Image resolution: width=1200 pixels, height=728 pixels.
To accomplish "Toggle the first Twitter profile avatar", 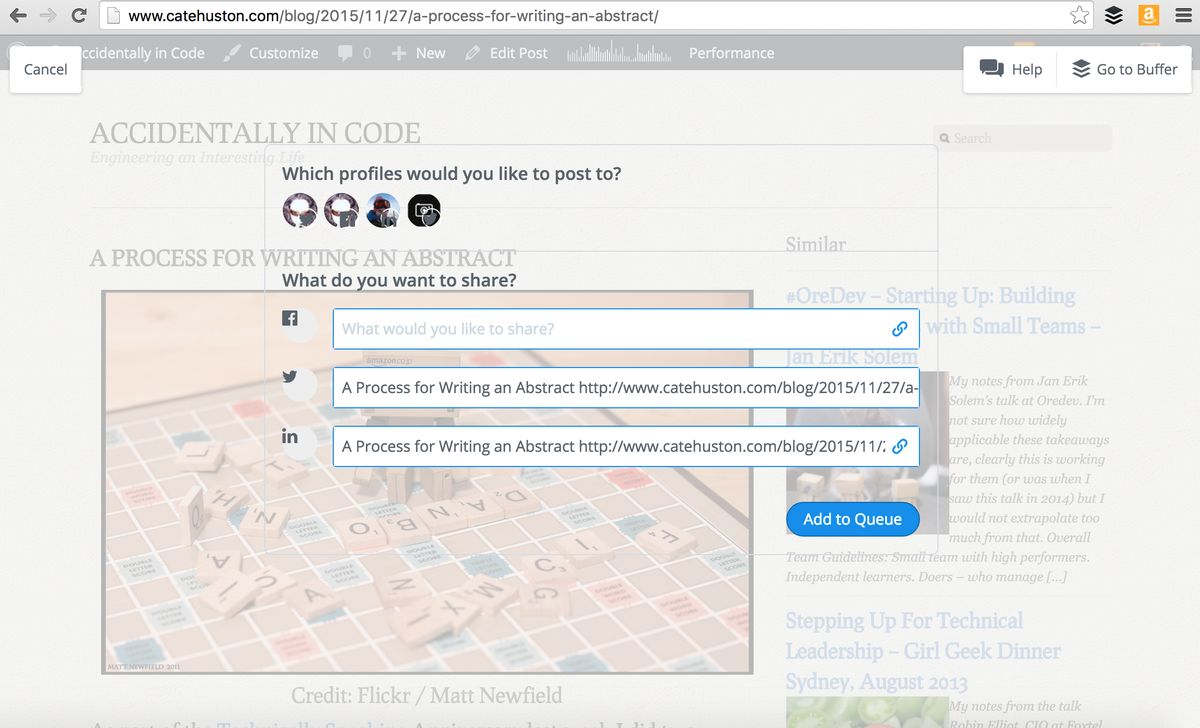I will [300, 210].
